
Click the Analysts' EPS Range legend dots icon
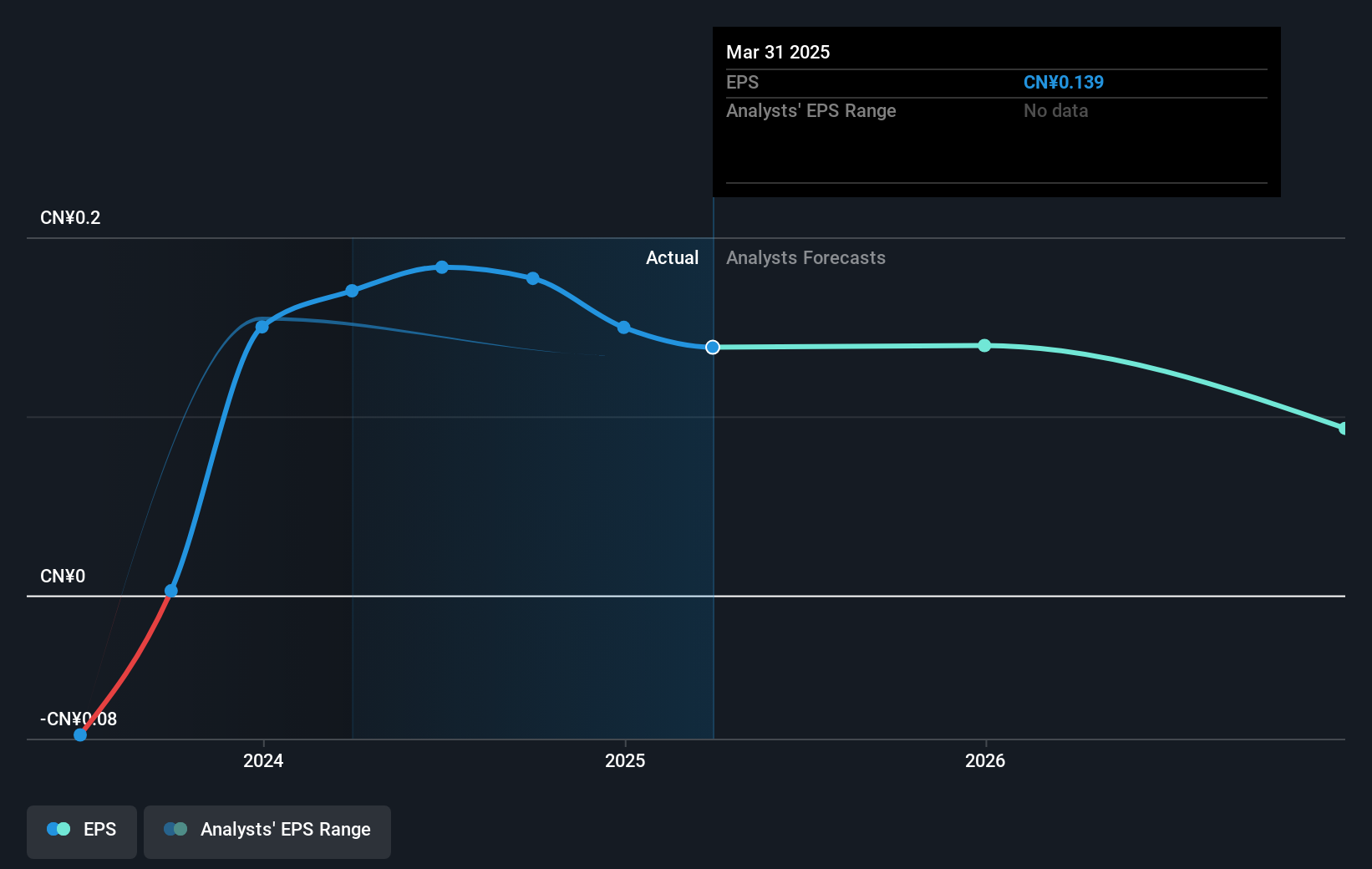point(175,829)
